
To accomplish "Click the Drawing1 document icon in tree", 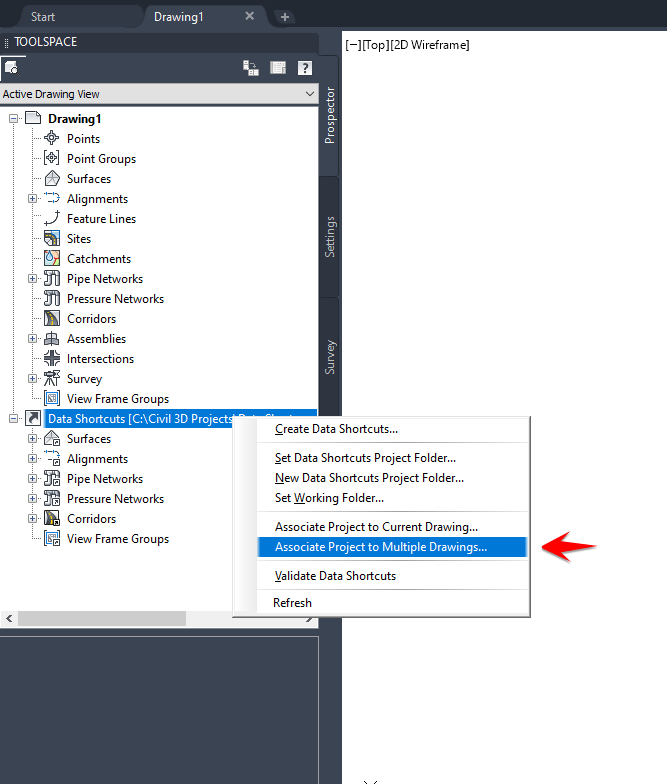I will pyautogui.click(x=33, y=118).
